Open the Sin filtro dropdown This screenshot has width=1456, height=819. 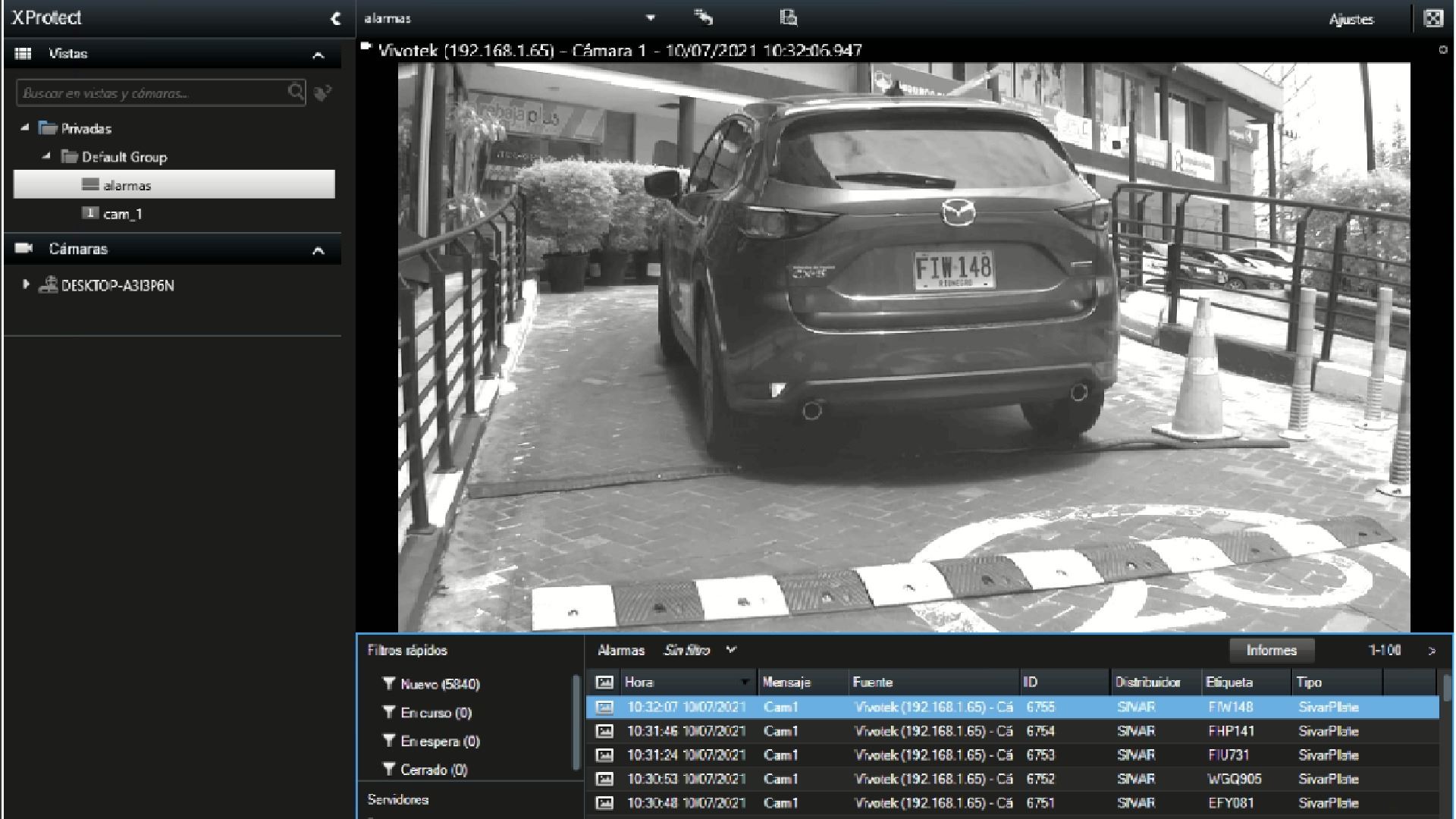(x=700, y=650)
